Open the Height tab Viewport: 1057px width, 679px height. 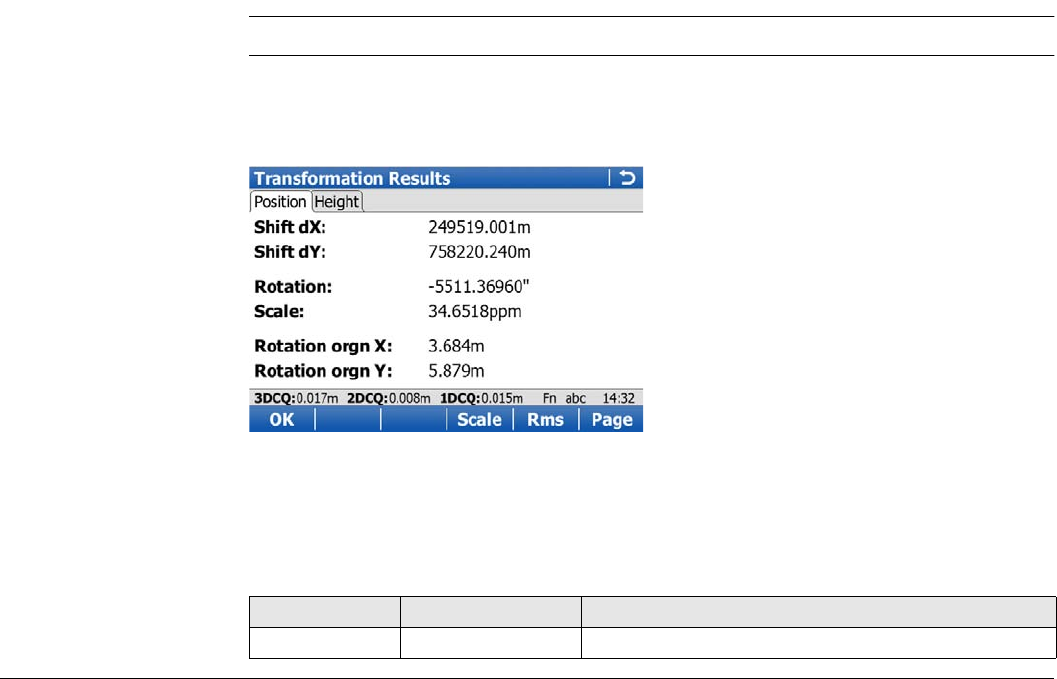337,202
